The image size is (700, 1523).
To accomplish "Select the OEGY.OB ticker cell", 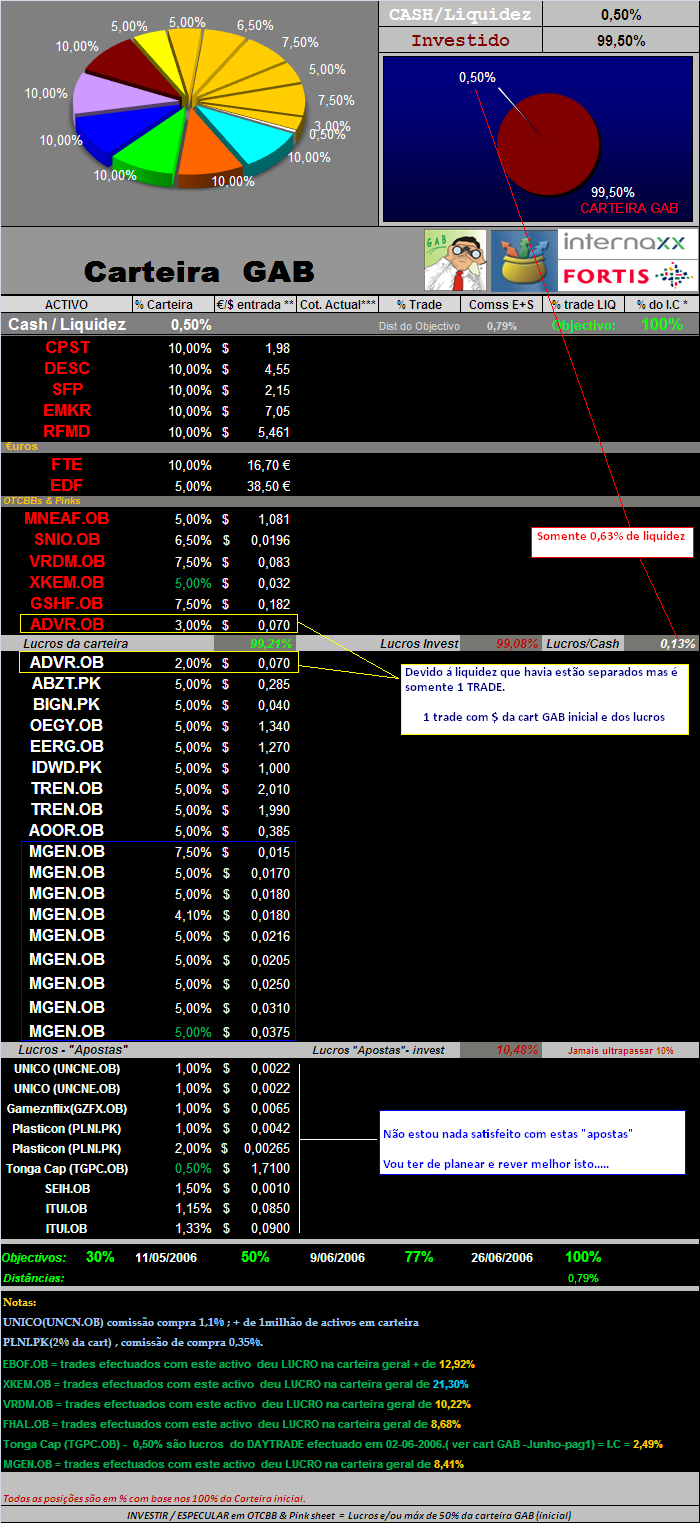I will tap(67, 726).
